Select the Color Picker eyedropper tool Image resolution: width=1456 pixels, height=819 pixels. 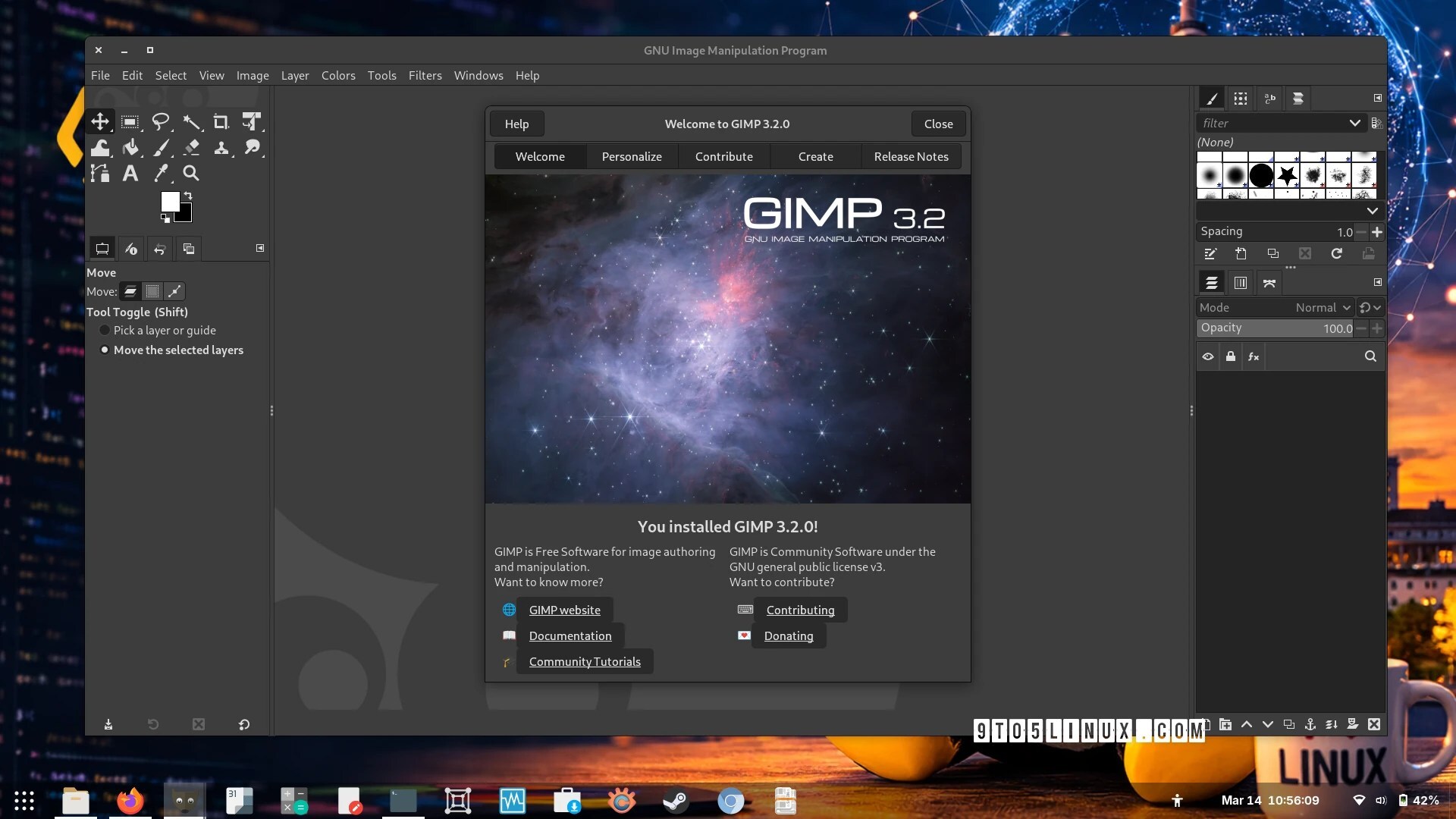(161, 174)
